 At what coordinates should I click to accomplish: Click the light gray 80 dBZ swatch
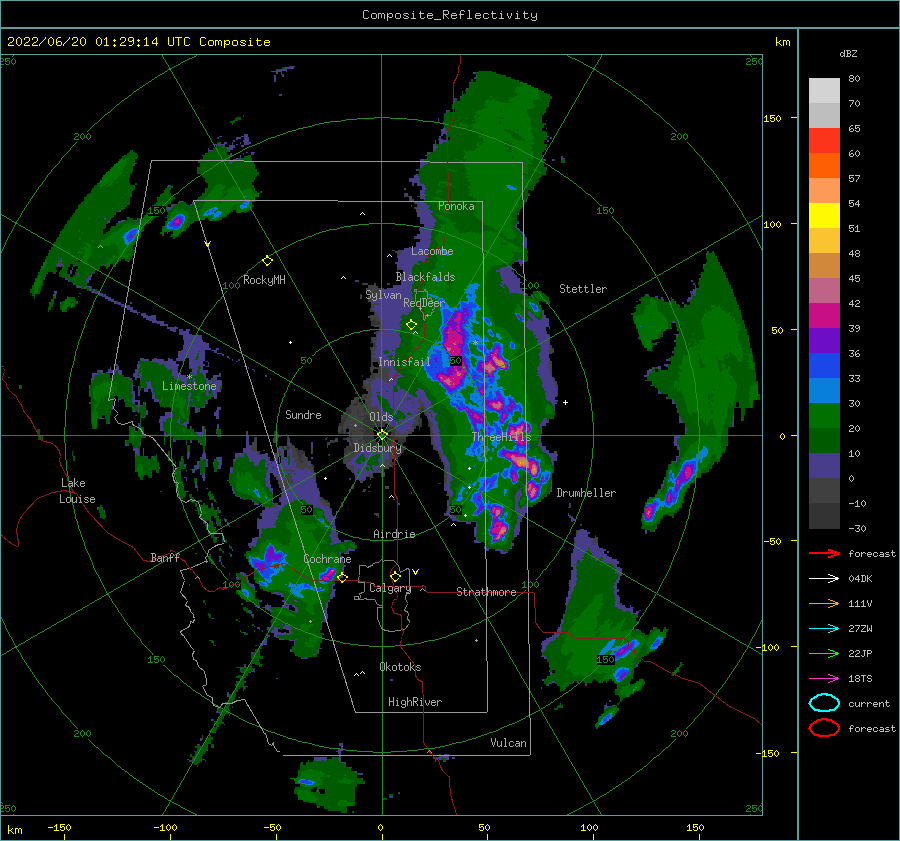click(x=824, y=90)
